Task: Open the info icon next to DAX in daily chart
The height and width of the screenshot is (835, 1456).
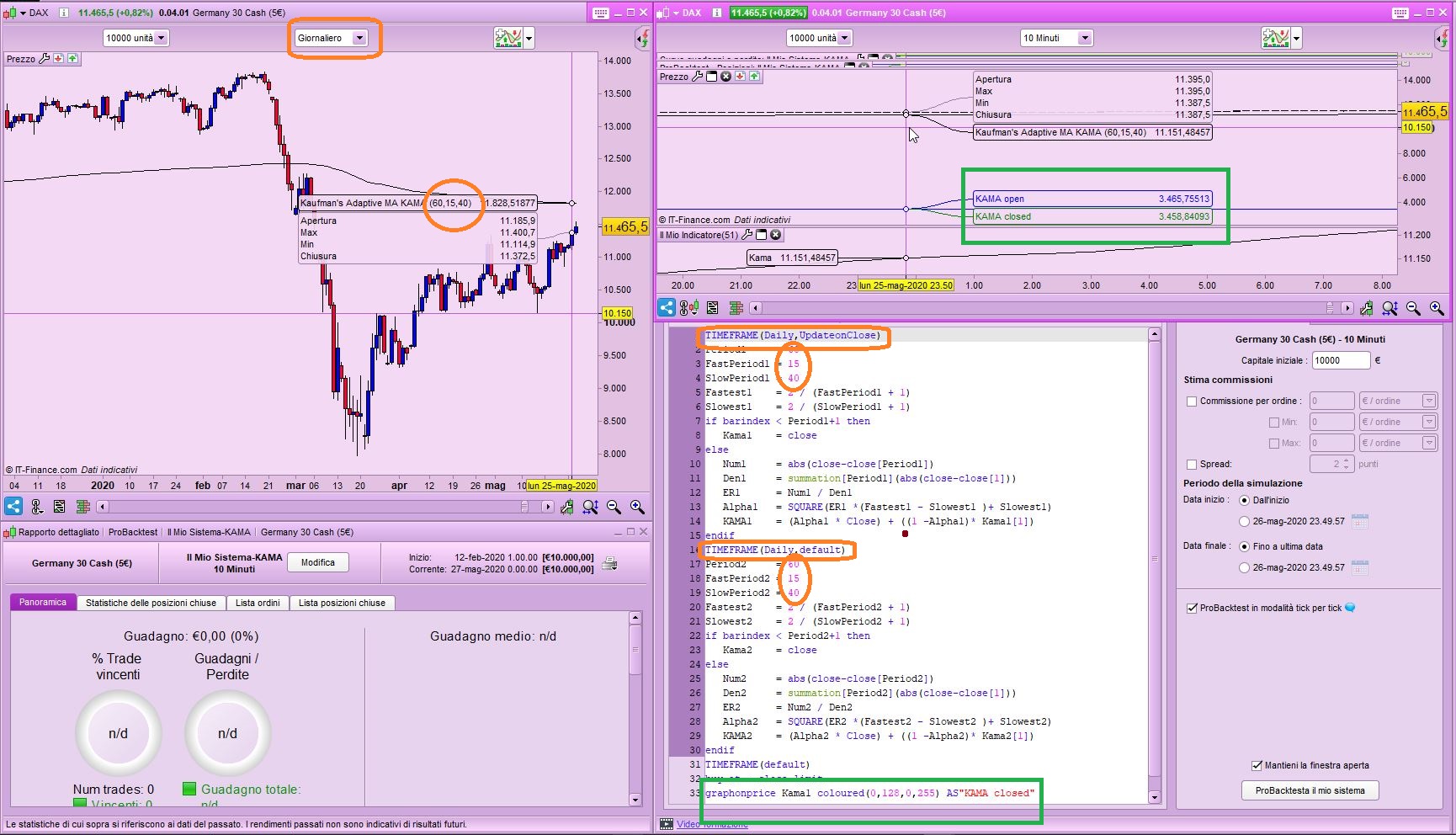Action: [x=63, y=13]
